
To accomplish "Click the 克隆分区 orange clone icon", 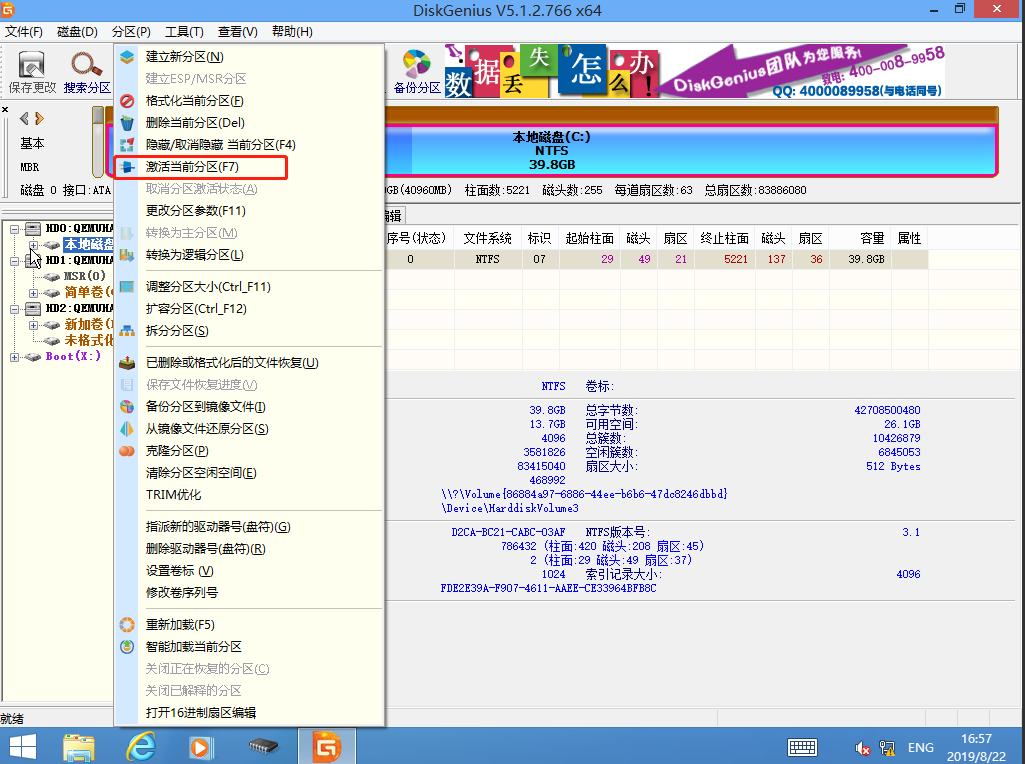I will [x=127, y=451].
